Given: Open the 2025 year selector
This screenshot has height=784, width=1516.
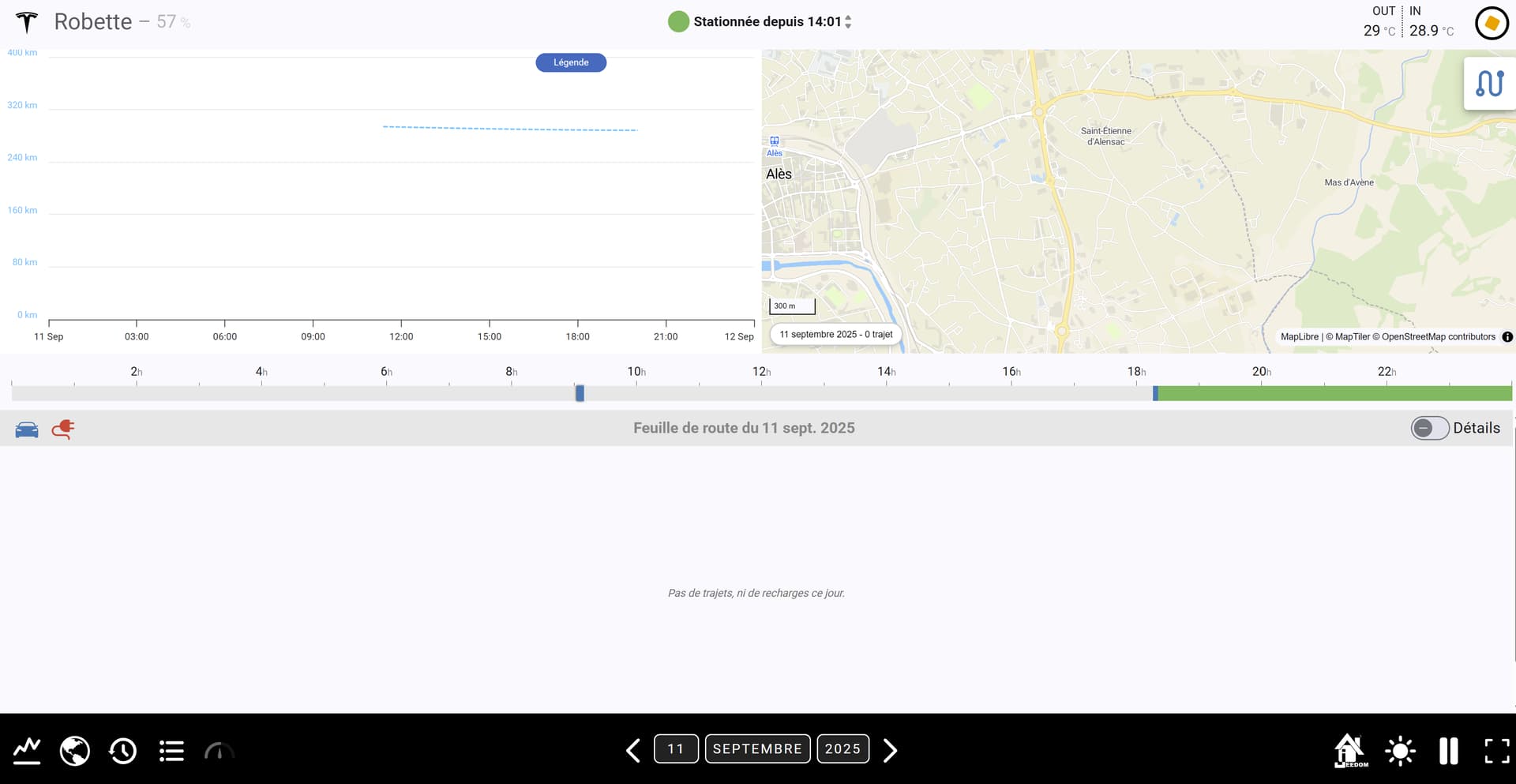Looking at the screenshot, I should tap(842, 748).
